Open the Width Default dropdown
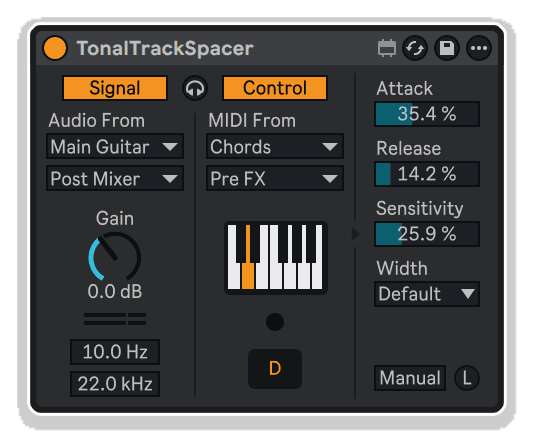 (427, 294)
